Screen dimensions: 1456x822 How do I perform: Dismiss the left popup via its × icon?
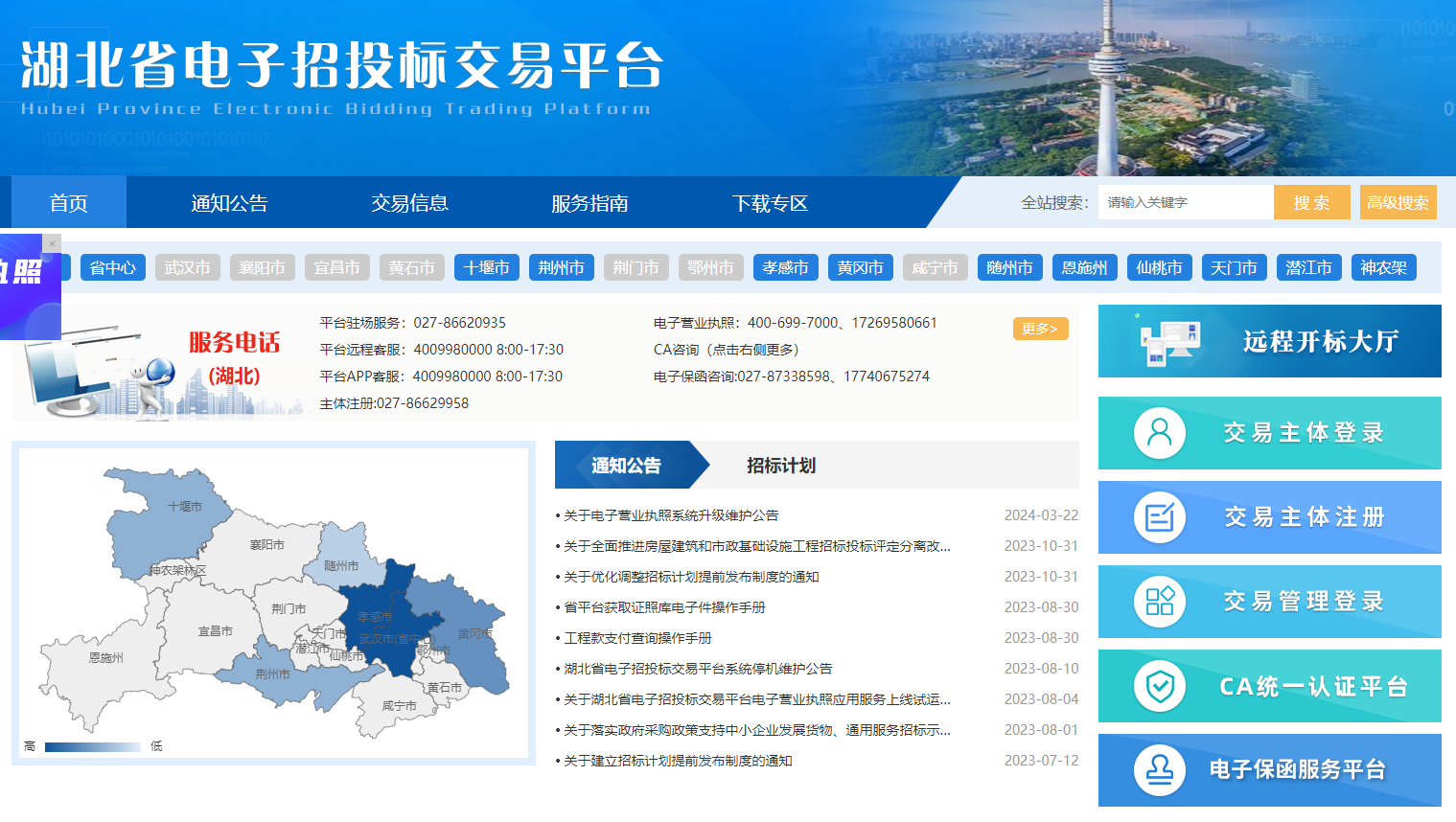(53, 241)
